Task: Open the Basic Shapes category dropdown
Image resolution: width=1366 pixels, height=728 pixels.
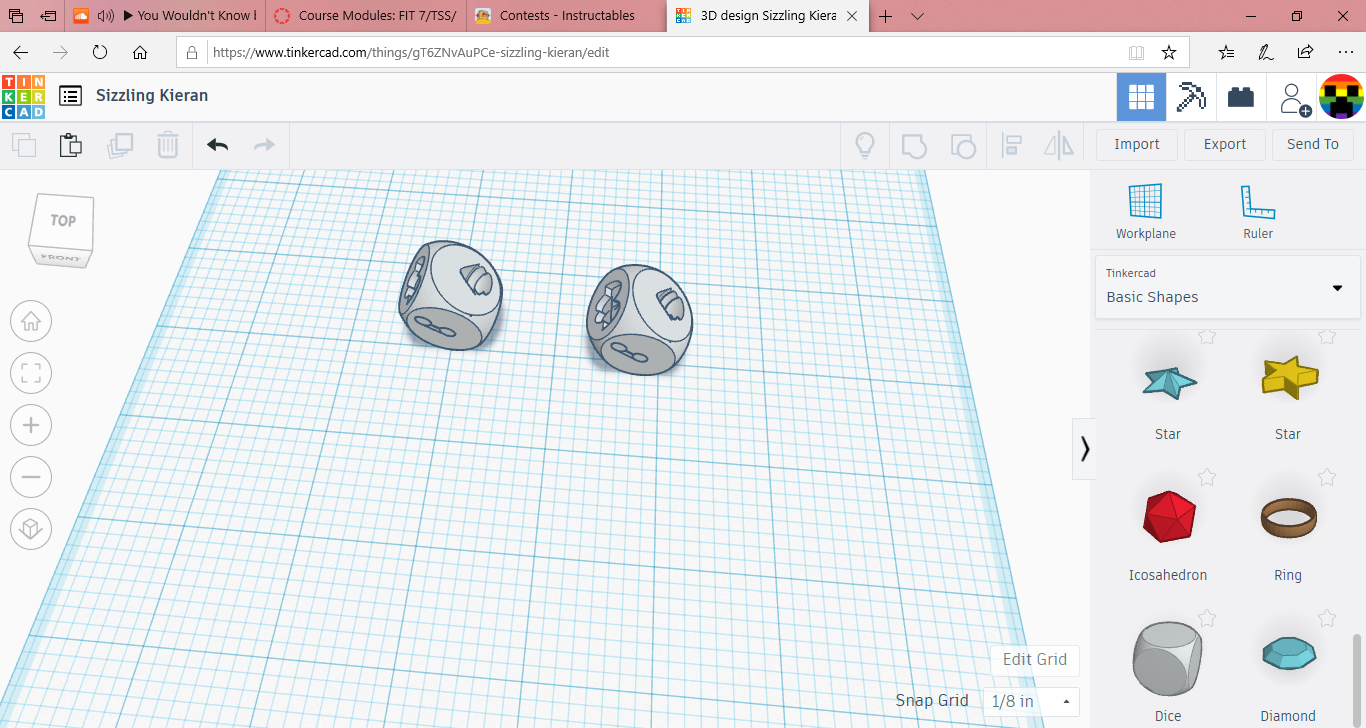Action: (1227, 288)
